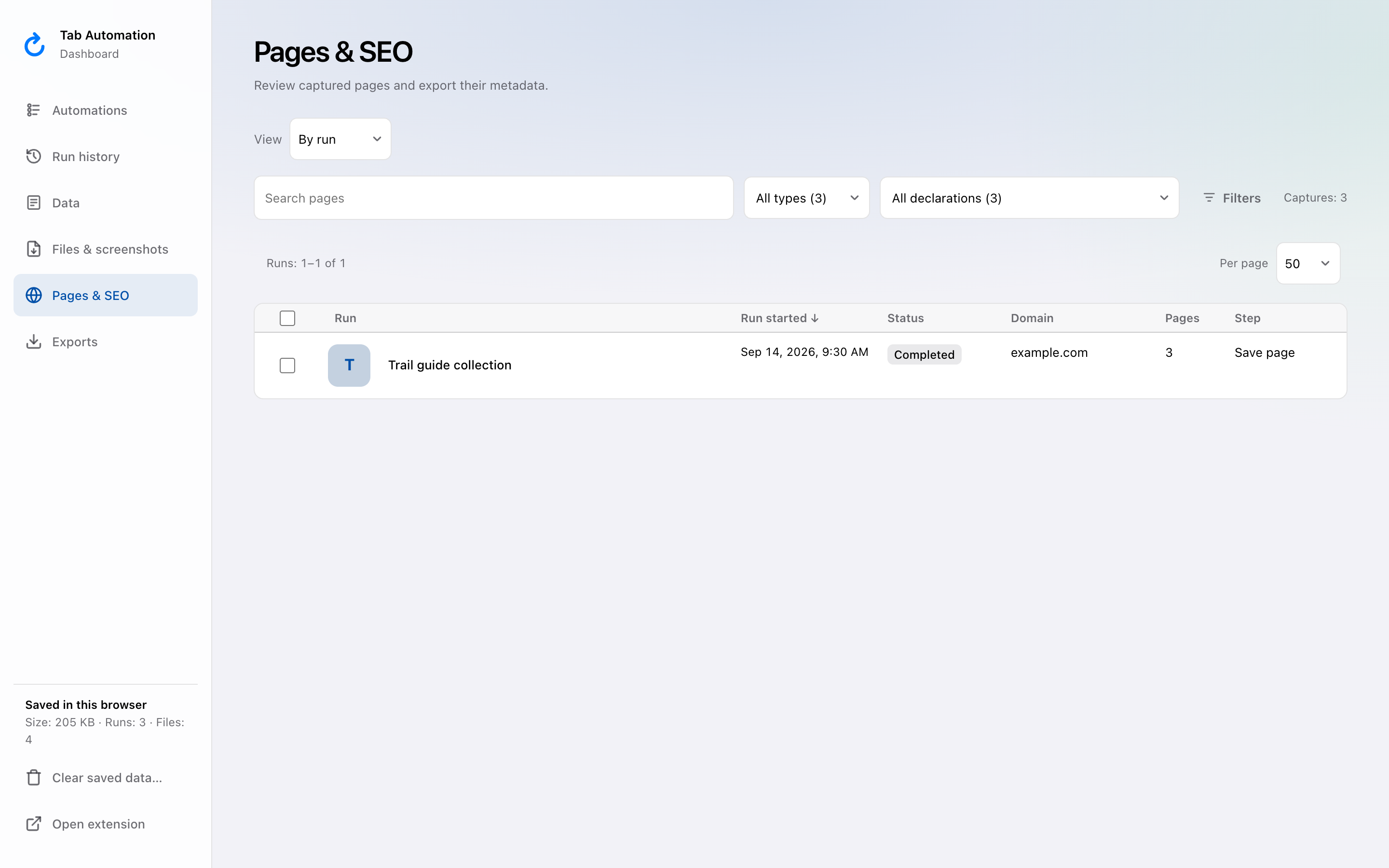This screenshot has height=868, width=1389.
Task: Click Clear saved data… button
Action: click(106, 777)
